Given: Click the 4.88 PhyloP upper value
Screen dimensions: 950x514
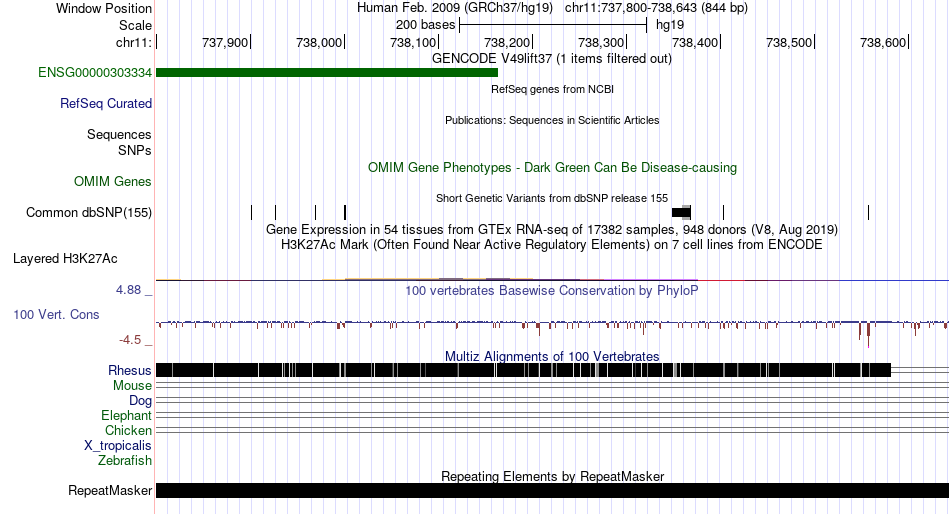Looking at the screenshot, I should 128,290.
